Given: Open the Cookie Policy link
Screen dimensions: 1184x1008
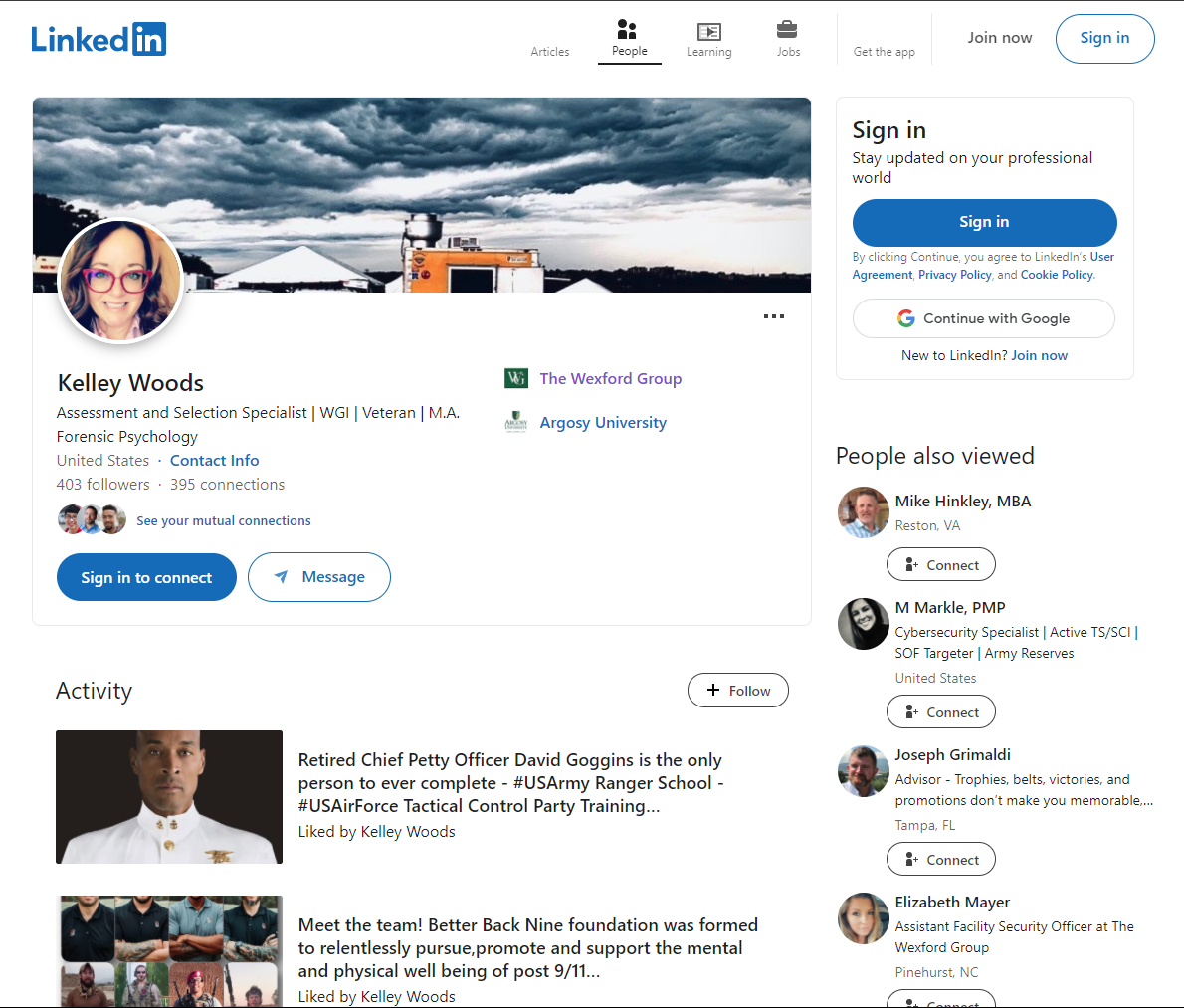Looking at the screenshot, I should pos(1057,275).
